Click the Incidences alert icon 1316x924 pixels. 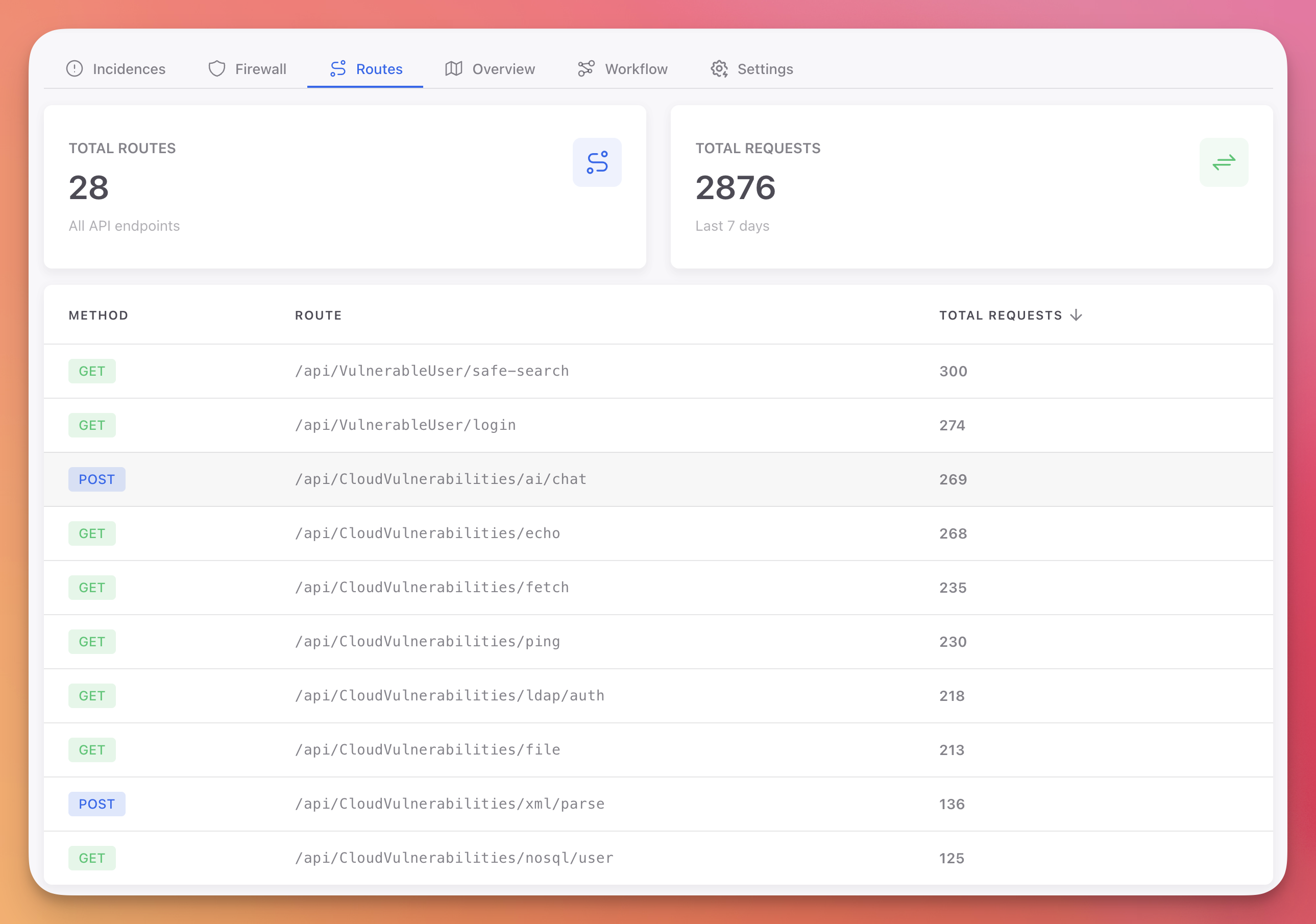click(75, 69)
